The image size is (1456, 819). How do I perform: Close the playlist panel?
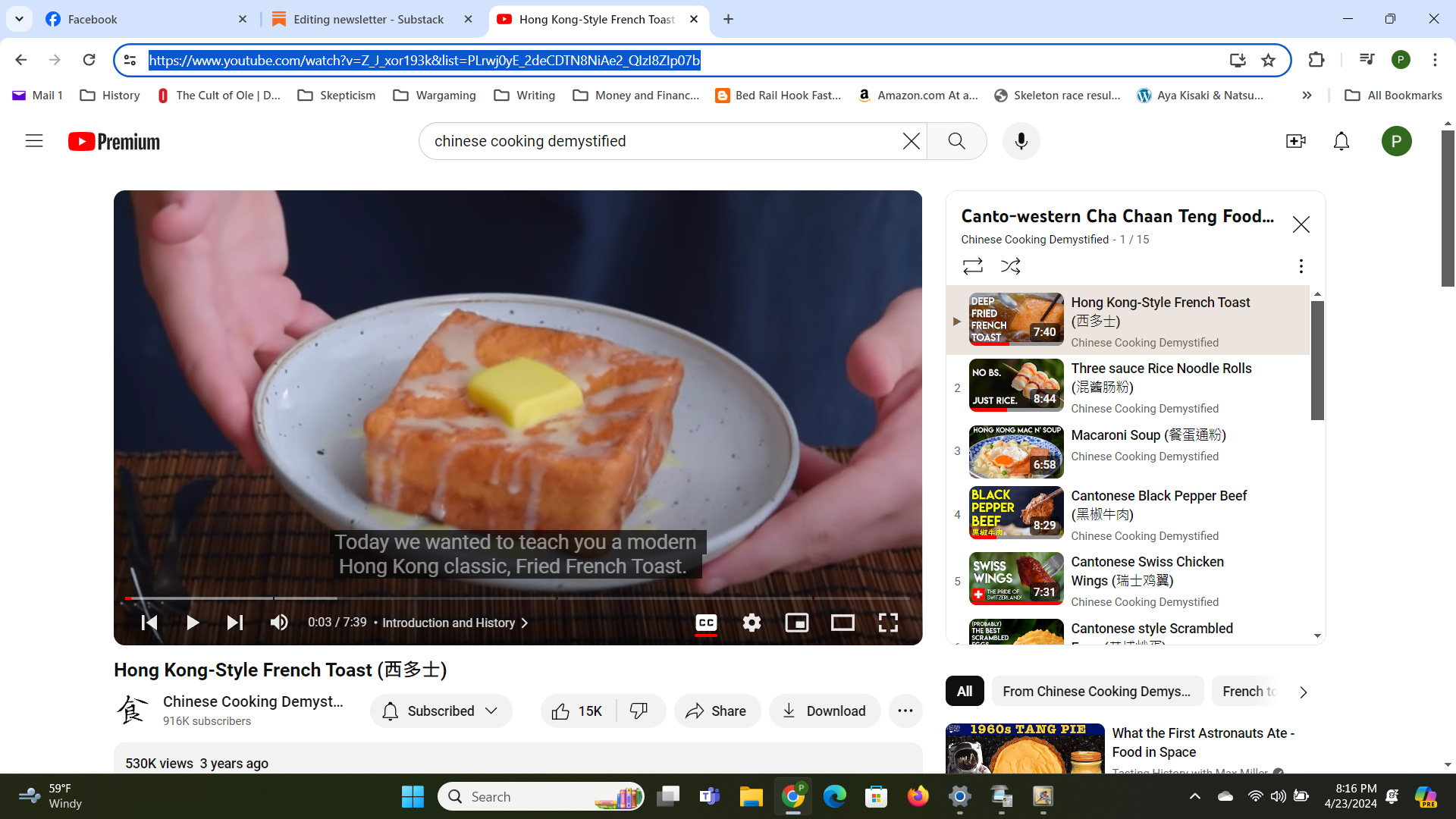[x=1301, y=224]
